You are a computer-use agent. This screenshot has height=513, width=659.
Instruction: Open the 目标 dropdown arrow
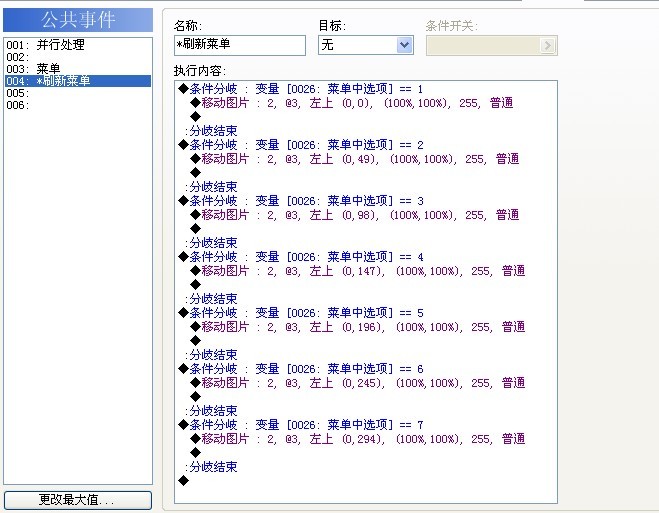(404, 45)
